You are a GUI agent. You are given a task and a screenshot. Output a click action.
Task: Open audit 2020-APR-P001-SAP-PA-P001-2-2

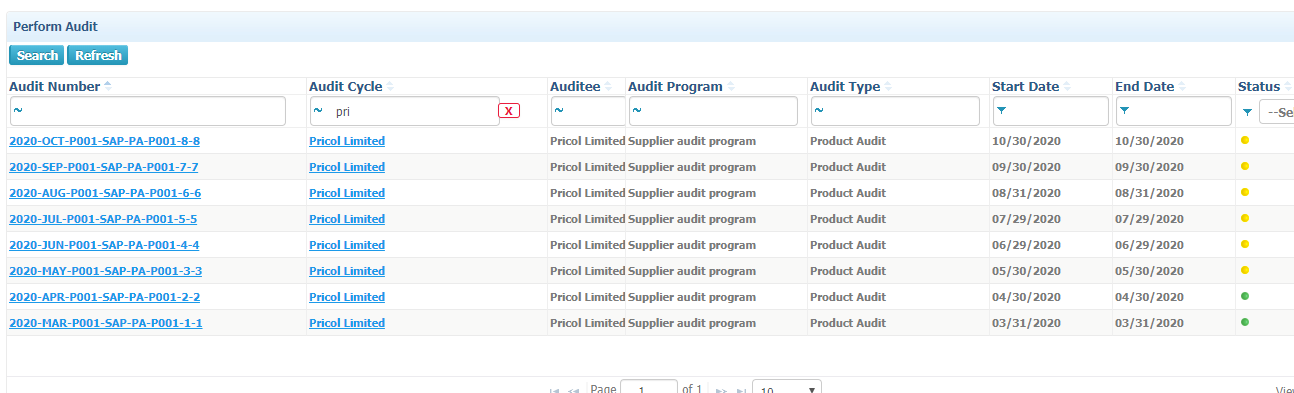coord(105,297)
